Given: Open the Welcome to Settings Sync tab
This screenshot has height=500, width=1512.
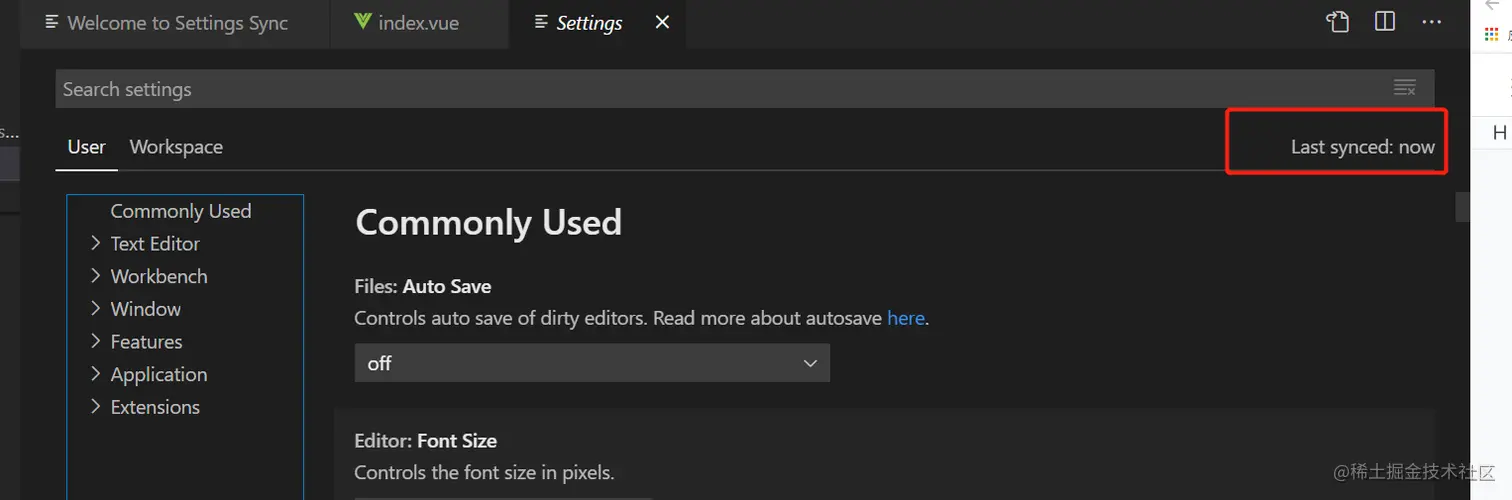Looking at the screenshot, I should coord(177,23).
